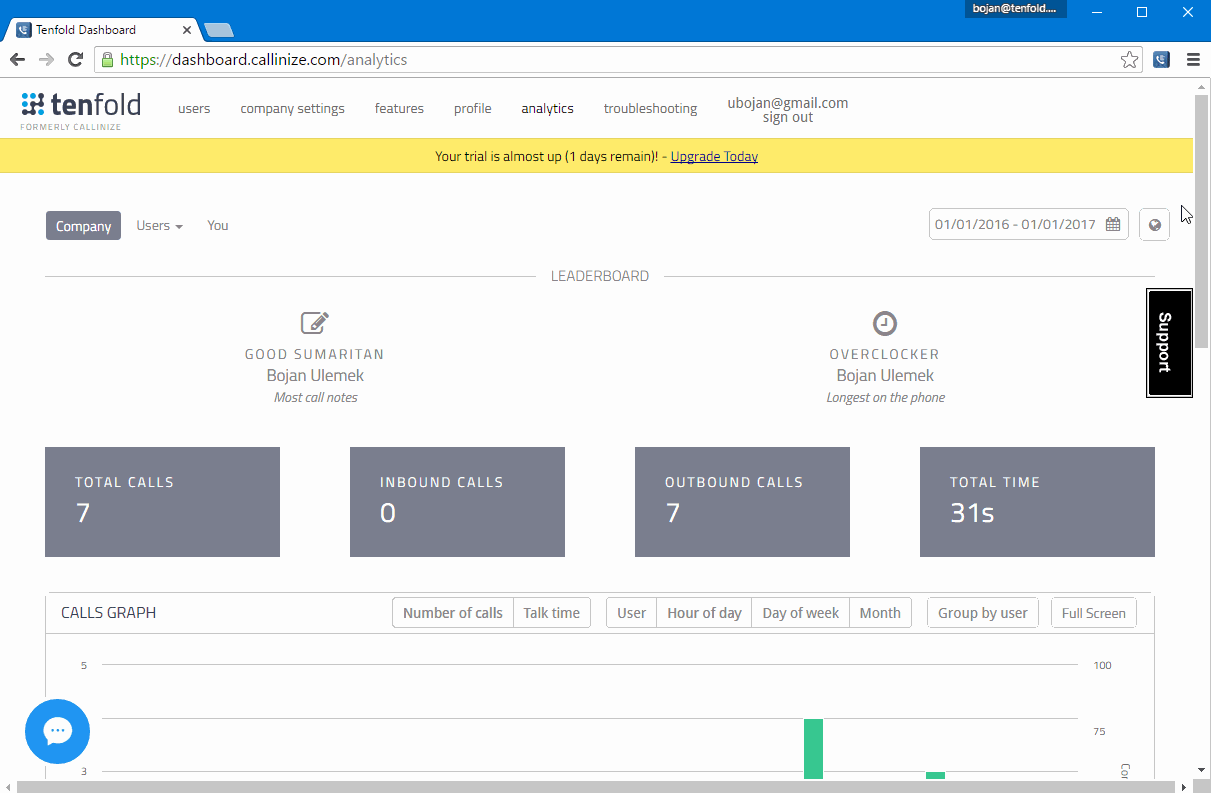Click the Overclocker clock award icon
The image size is (1211, 793).
pyautogui.click(x=884, y=322)
